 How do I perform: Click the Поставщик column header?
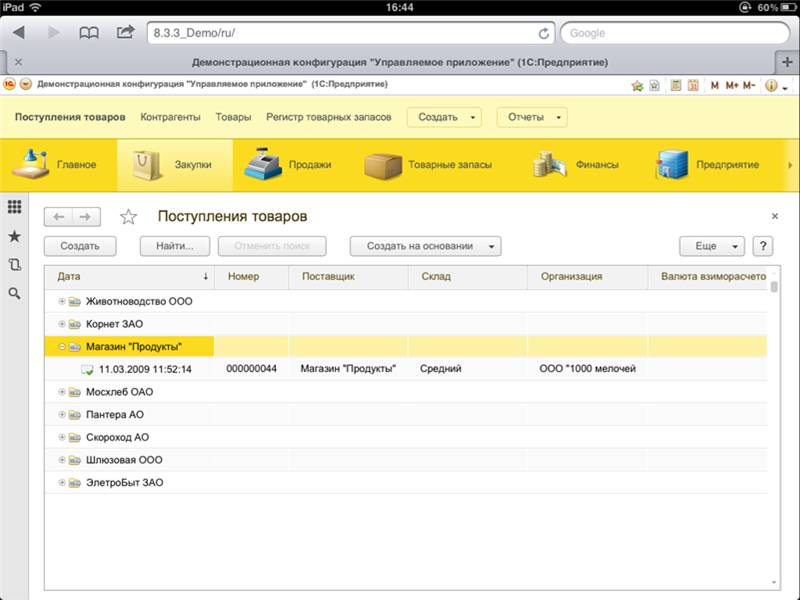pos(348,277)
